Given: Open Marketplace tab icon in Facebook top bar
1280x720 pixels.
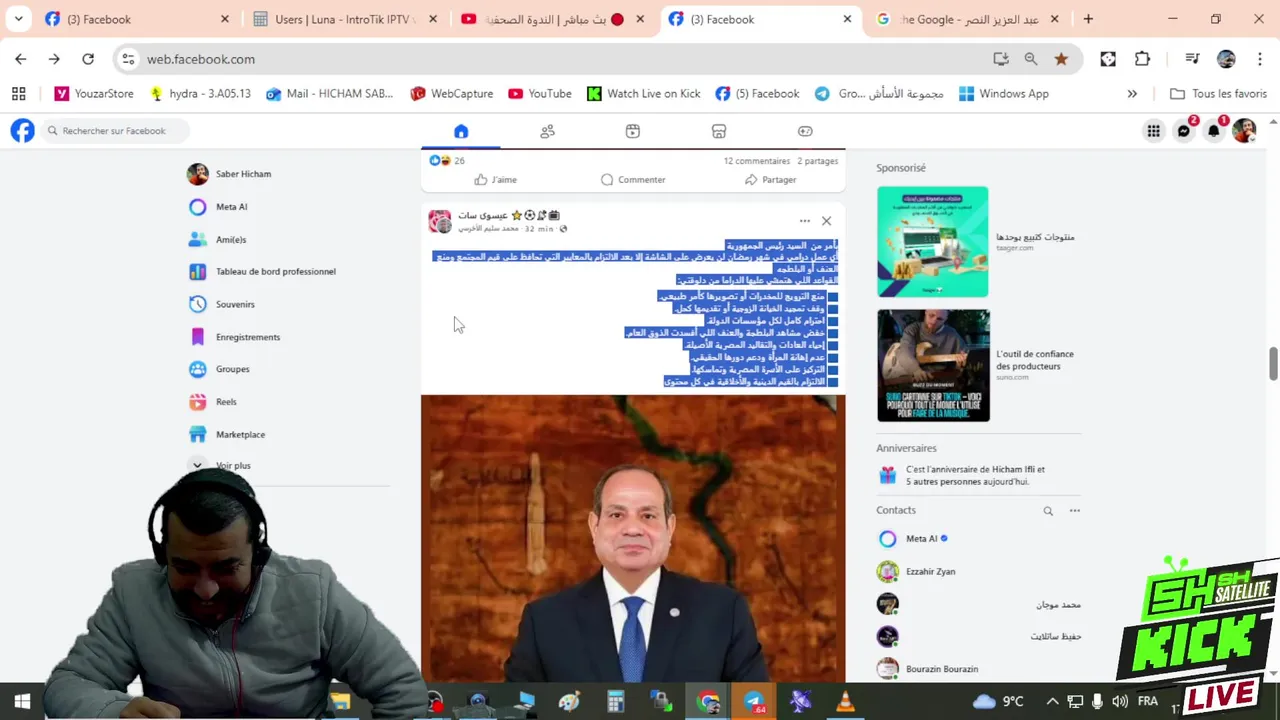Looking at the screenshot, I should click(719, 131).
